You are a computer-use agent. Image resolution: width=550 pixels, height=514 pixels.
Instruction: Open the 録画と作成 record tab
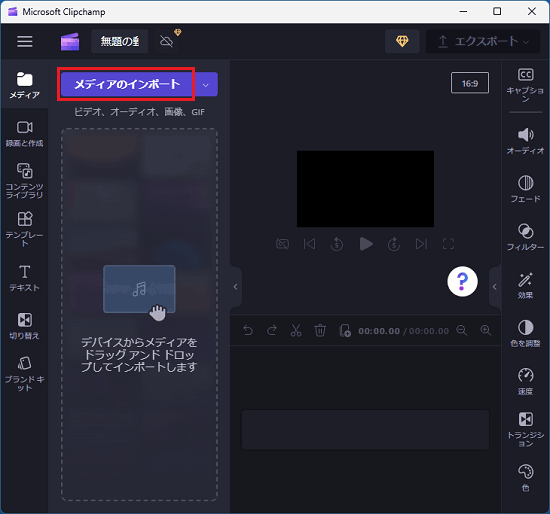pos(24,134)
